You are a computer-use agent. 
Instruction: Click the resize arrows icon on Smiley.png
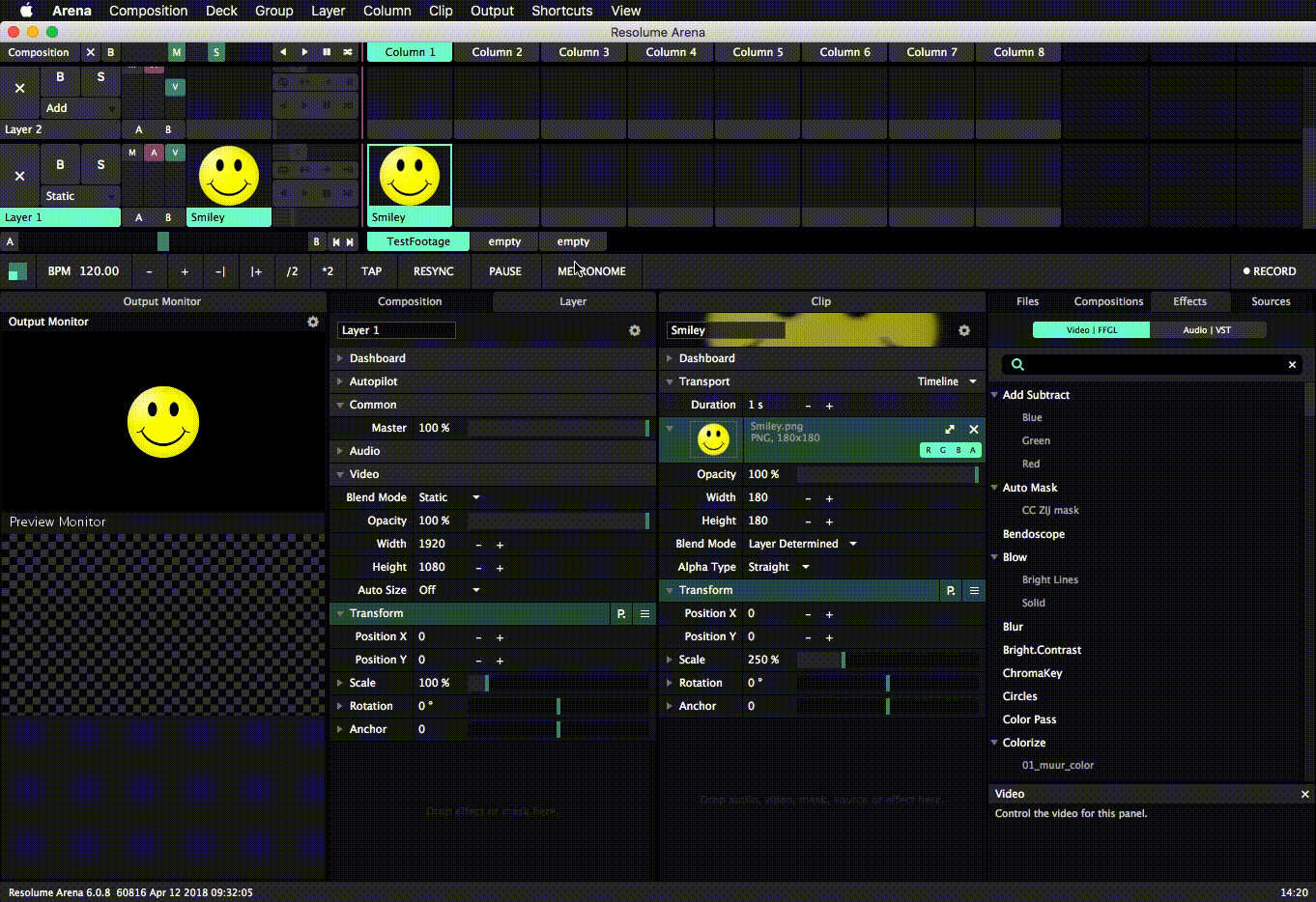950,429
